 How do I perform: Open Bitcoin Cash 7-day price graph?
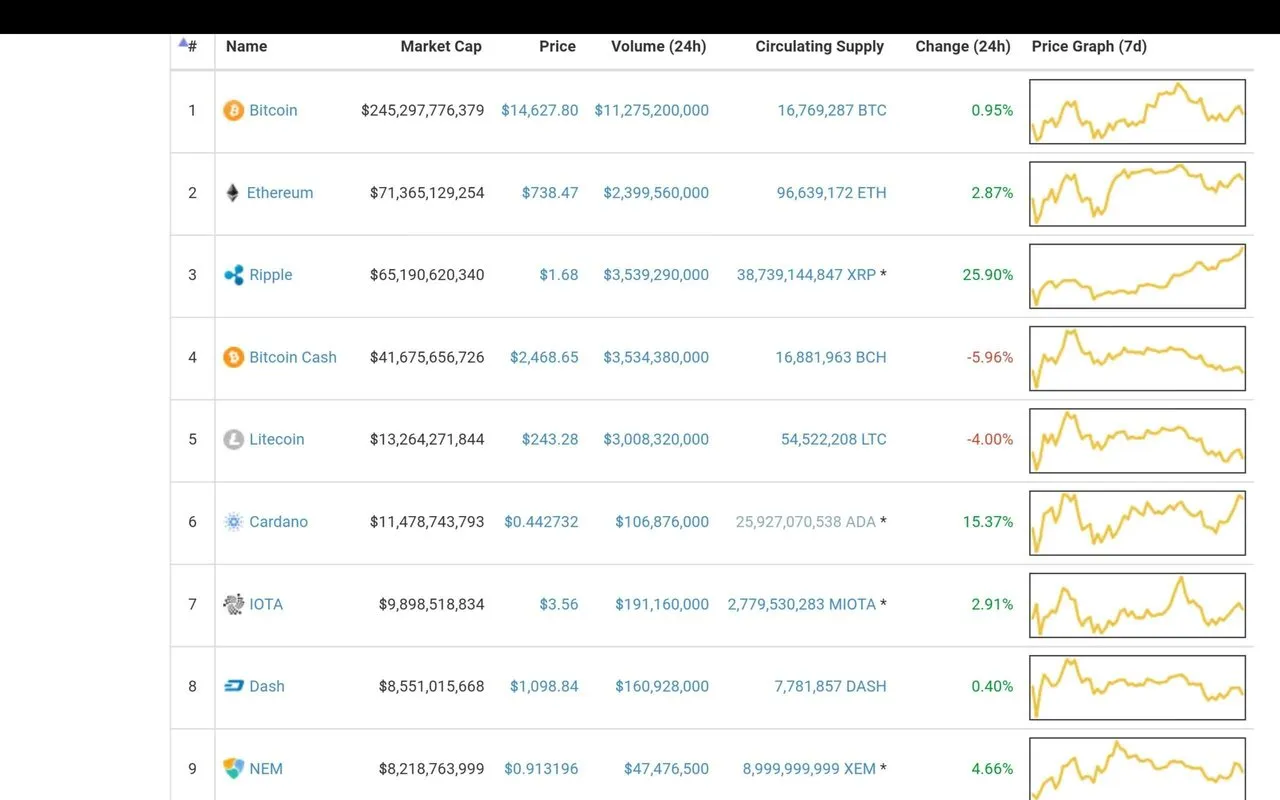(x=1138, y=358)
